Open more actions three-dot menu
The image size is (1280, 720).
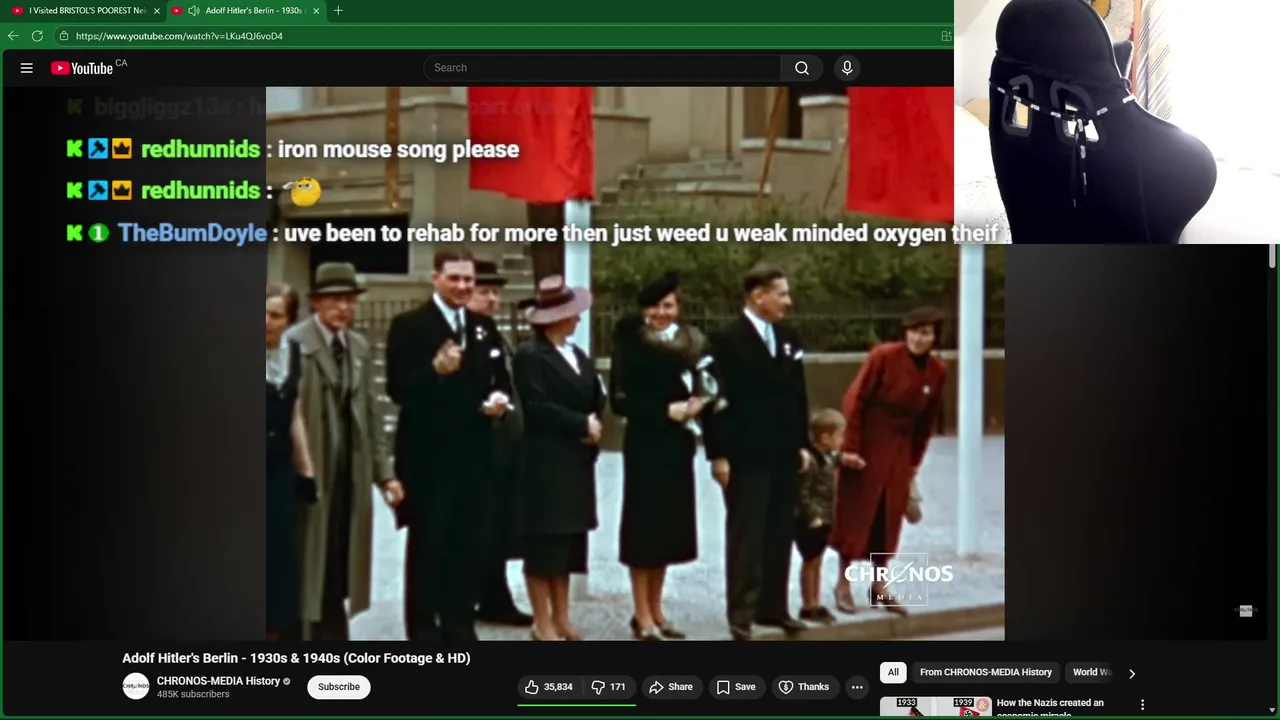(857, 687)
